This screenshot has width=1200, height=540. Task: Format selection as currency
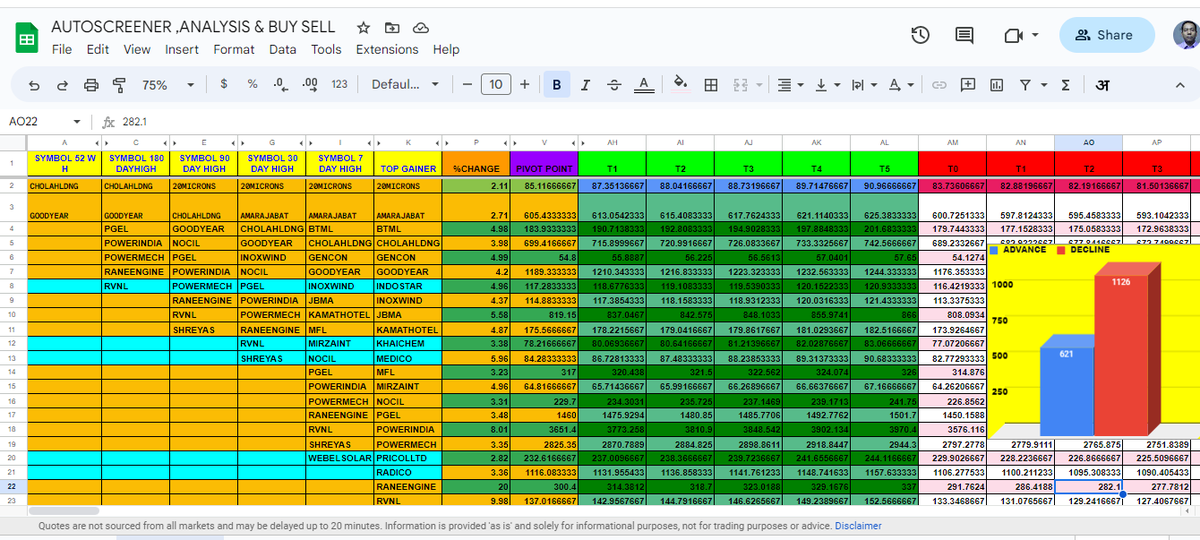coord(223,85)
